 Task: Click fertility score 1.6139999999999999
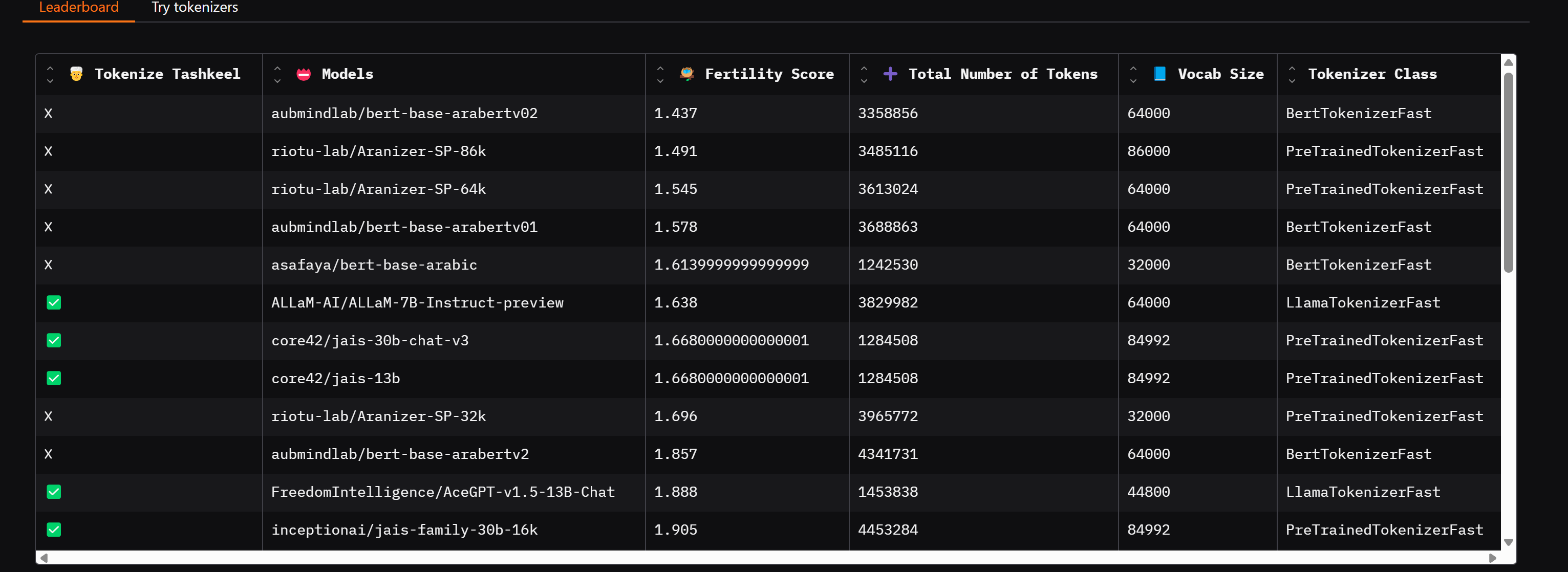(731, 265)
